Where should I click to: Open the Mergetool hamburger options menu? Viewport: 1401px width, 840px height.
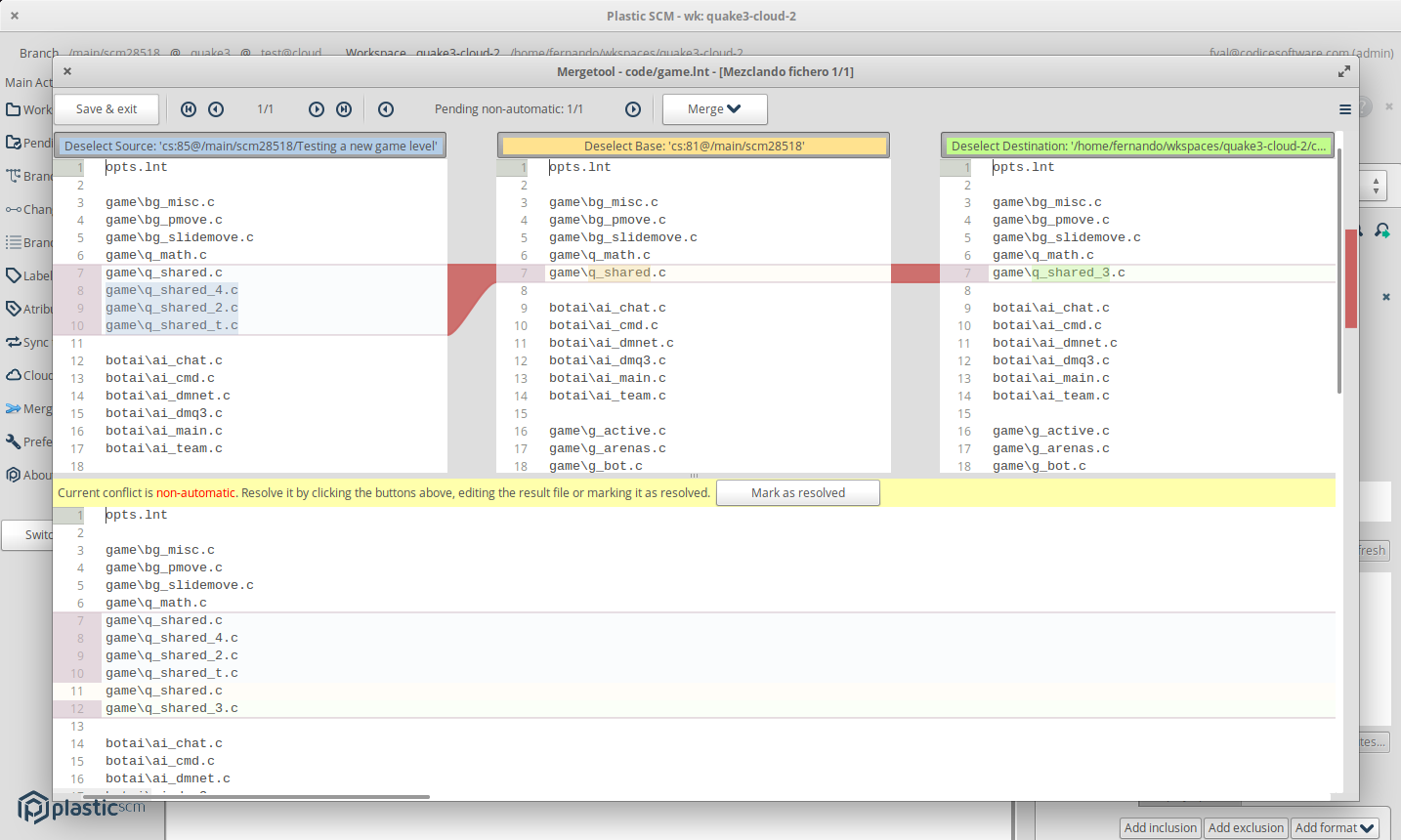coord(1345,109)
